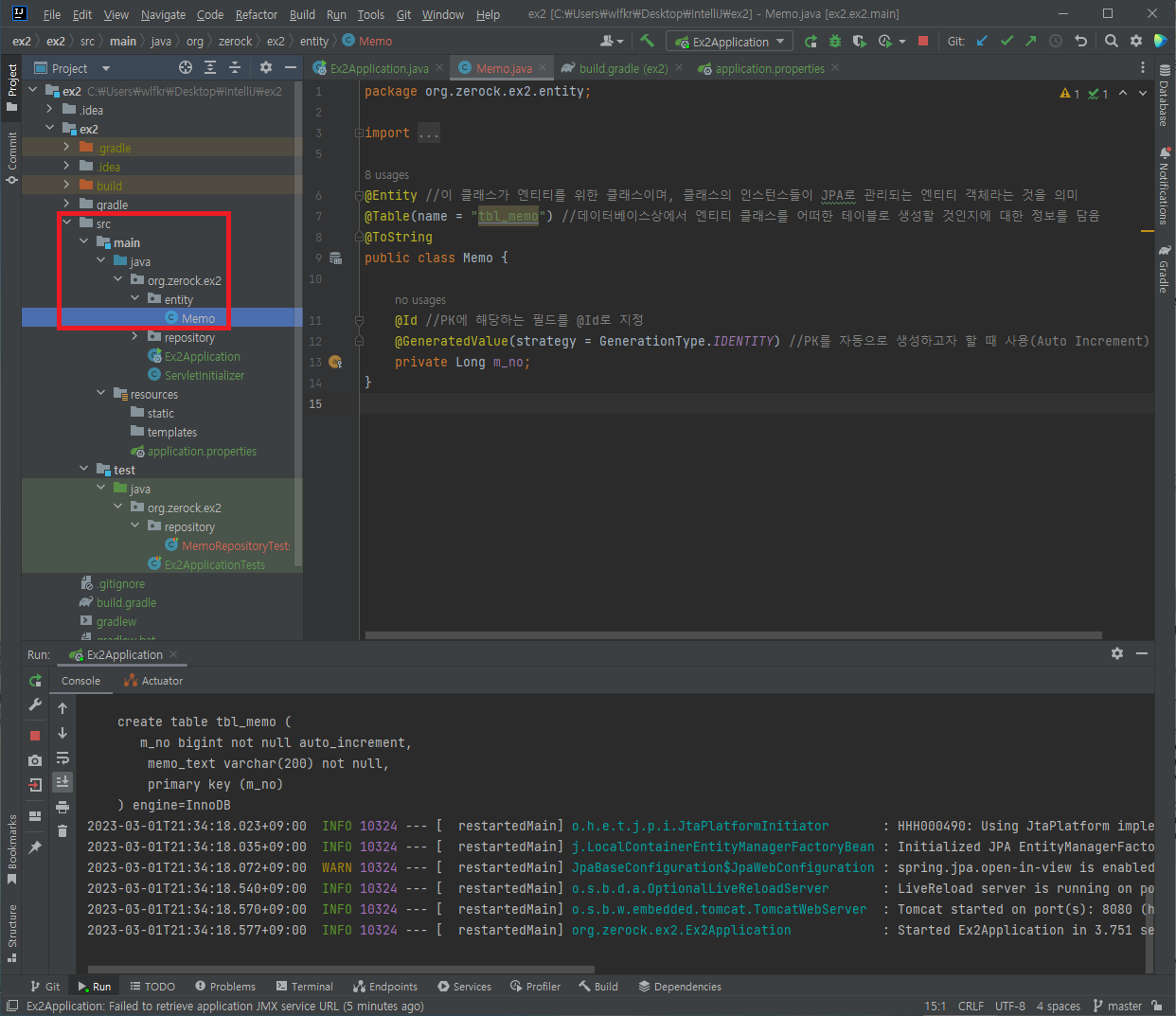
Task: Open IDE settings gear in the top toolbar
Action: click(x=1136, y=41)
